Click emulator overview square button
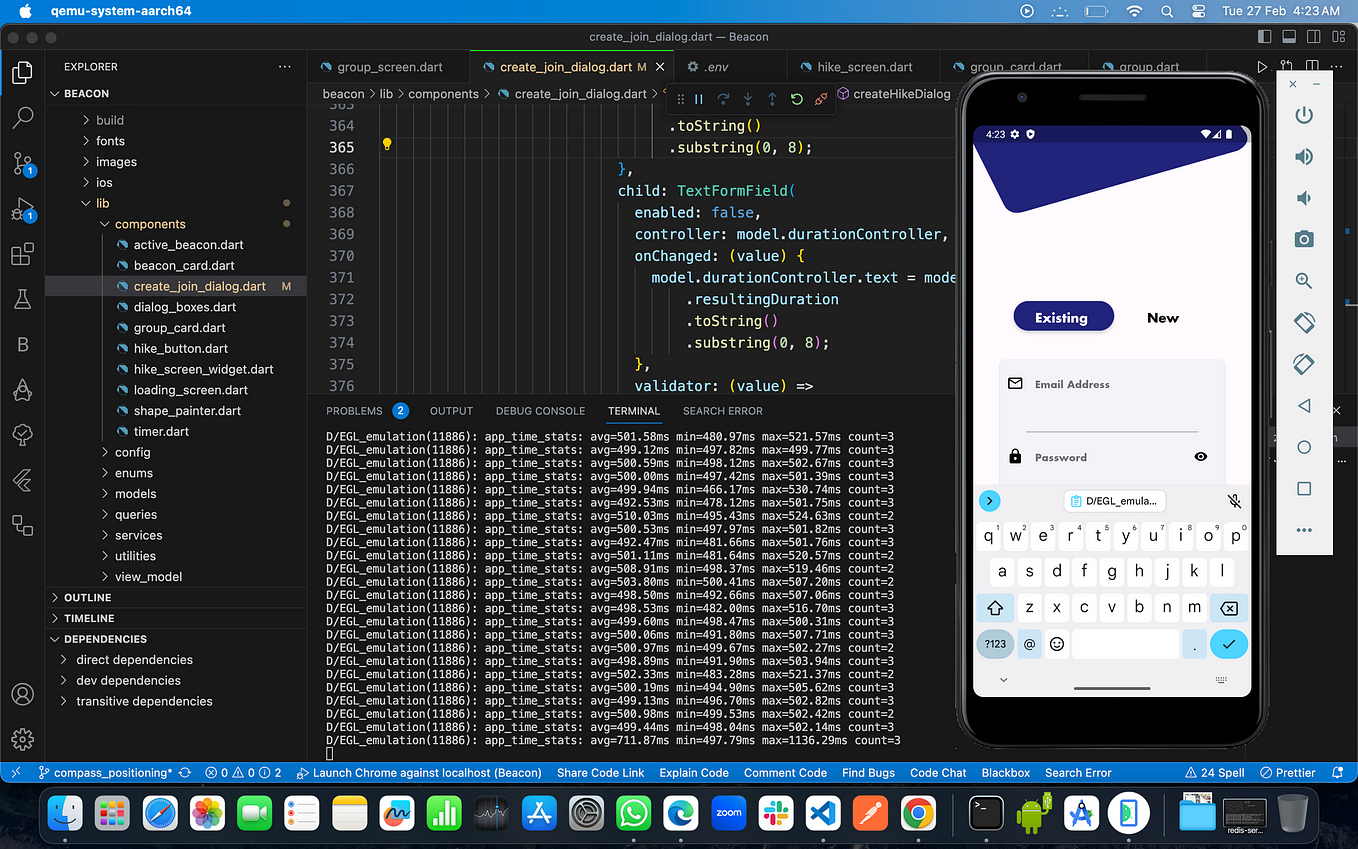This screenshot has width=1358, height=849. click(x=1304, y=489)
